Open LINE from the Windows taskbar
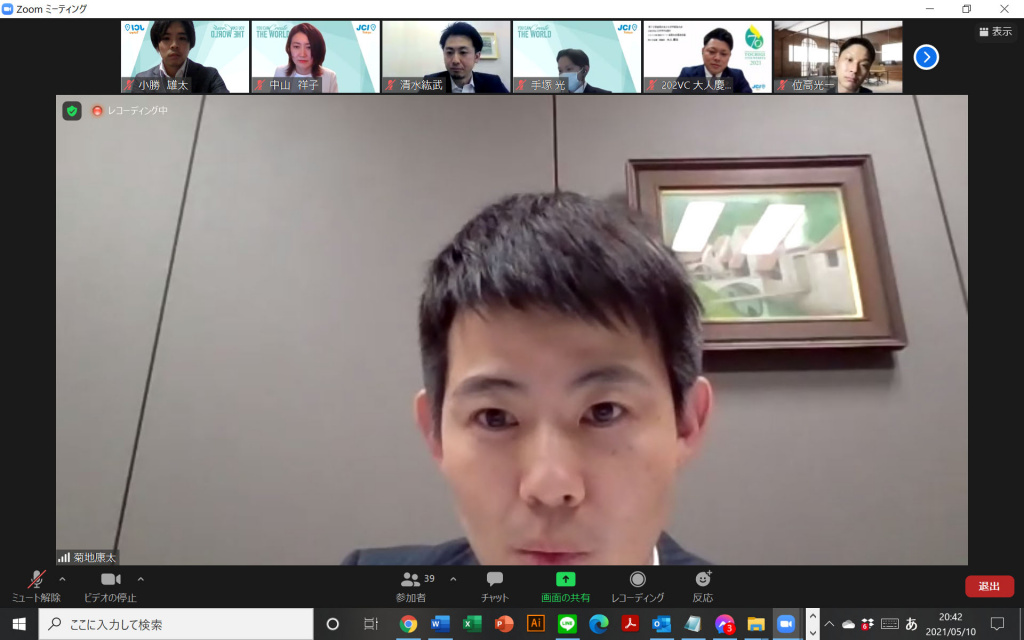Screen dimensions: 1024x640 [x=566, y=624]
